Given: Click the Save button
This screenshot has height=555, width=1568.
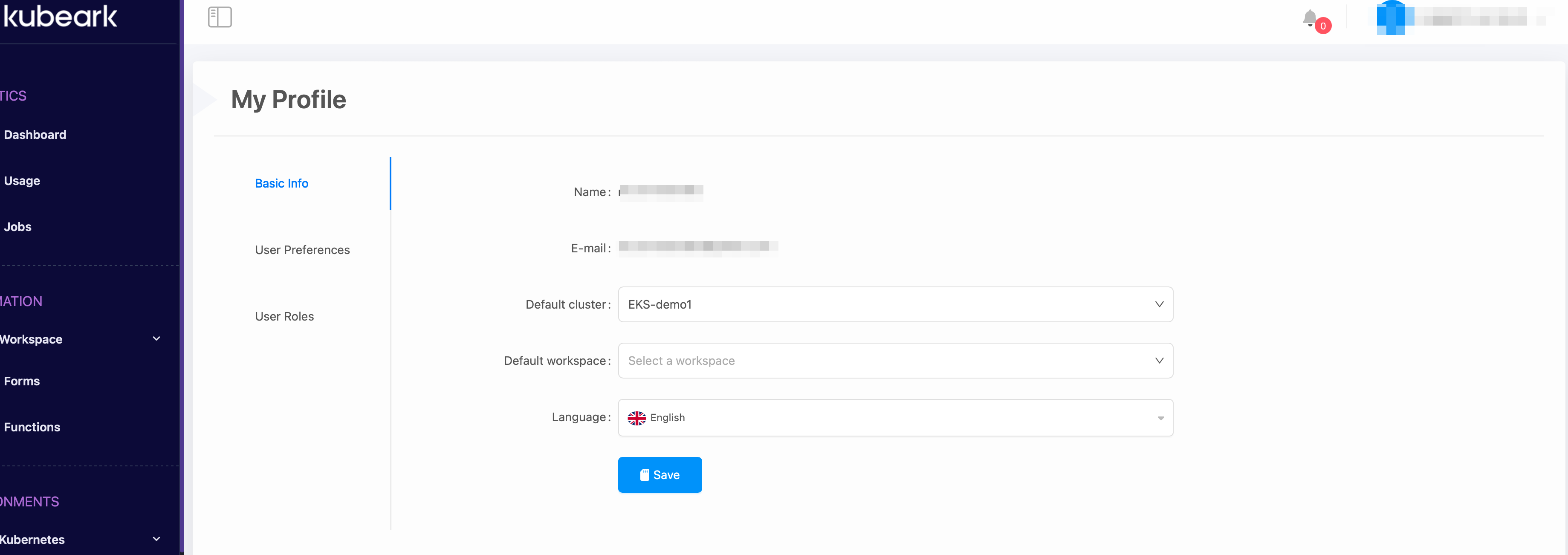Looking at the screenshot, I should click(660, 475).
